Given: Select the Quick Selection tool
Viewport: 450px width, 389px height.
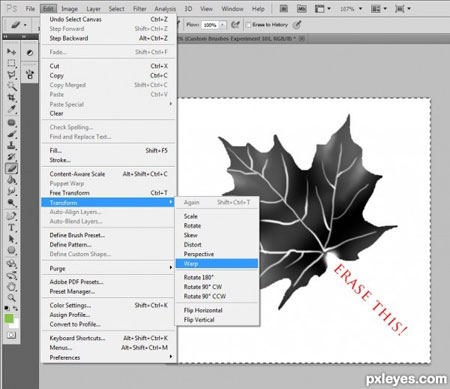Looking at the screenshot, I should [x=11, y=86].
